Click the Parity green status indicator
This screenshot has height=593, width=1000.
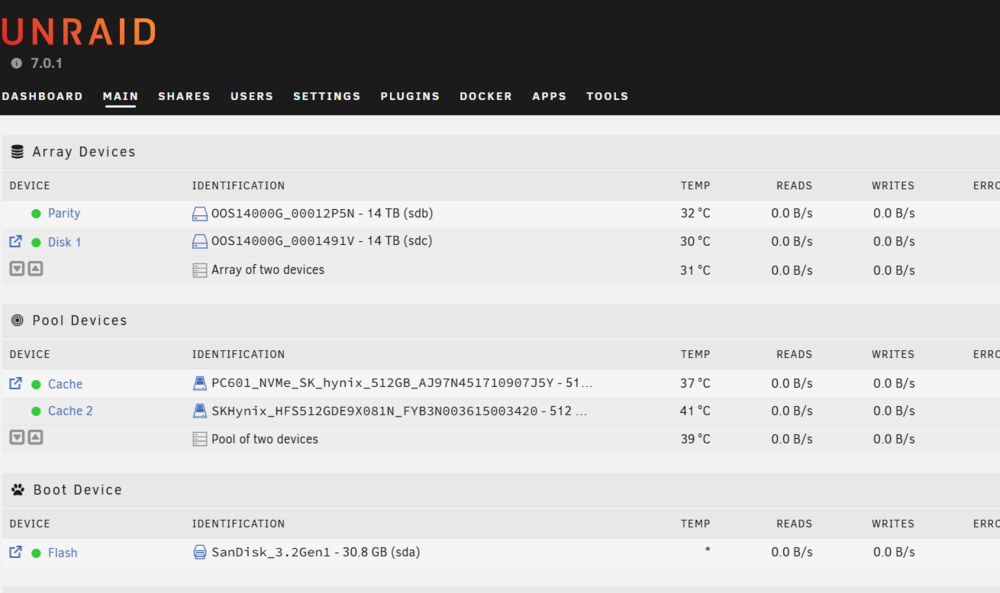coord(36,214)
